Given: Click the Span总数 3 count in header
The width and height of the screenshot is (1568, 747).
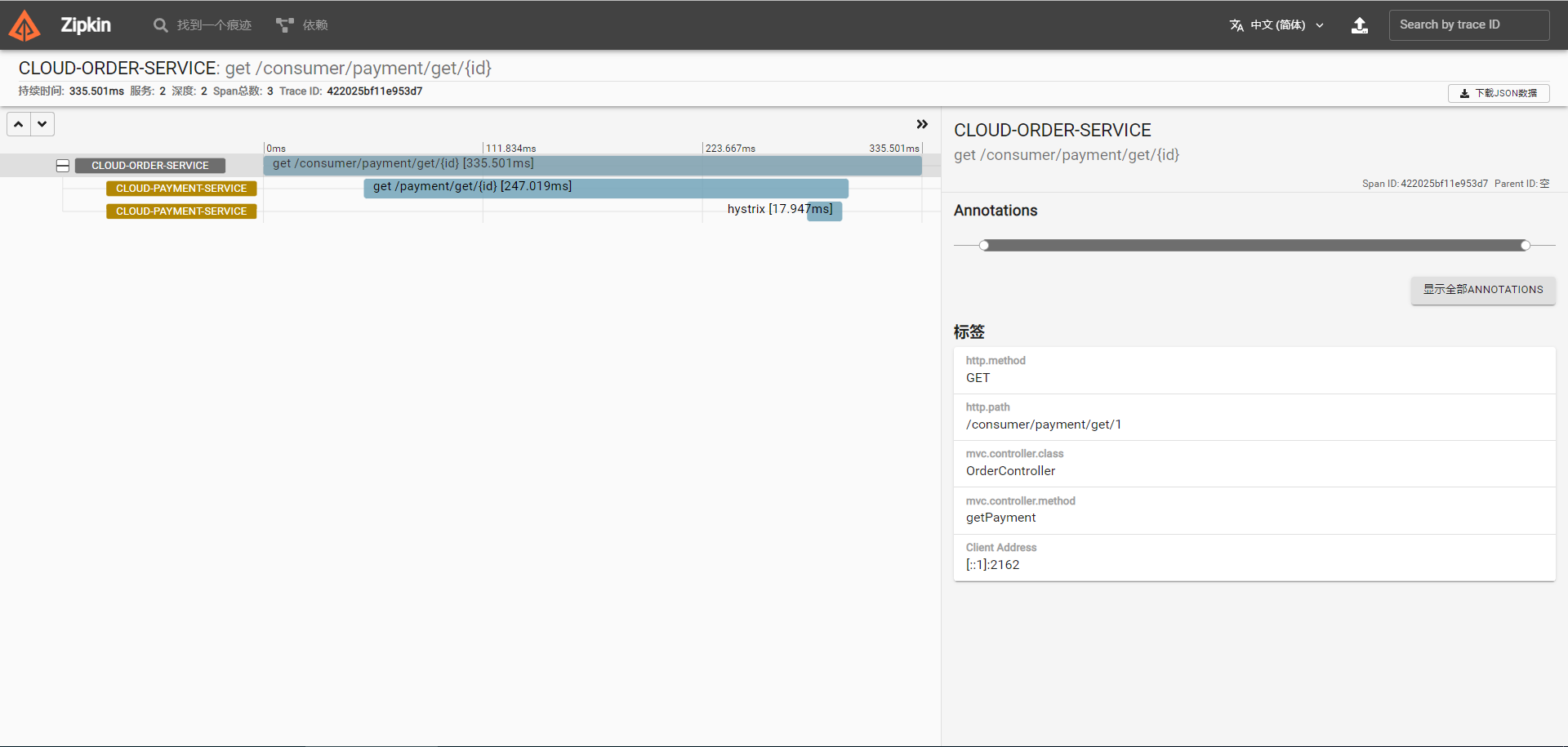Looking at the screenshot, I should 243,91.
